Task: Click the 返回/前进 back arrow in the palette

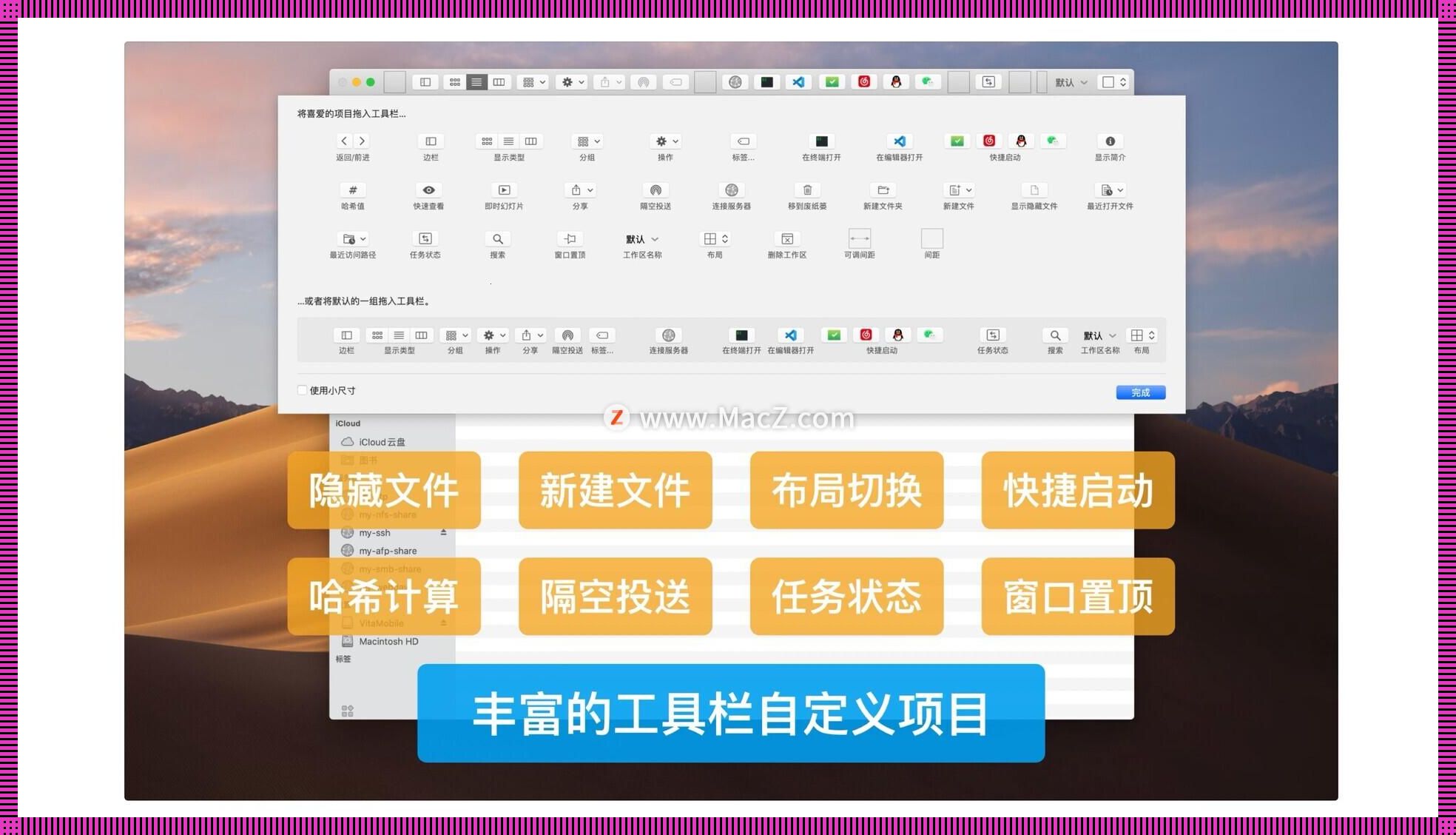Action: click(344, 141)
